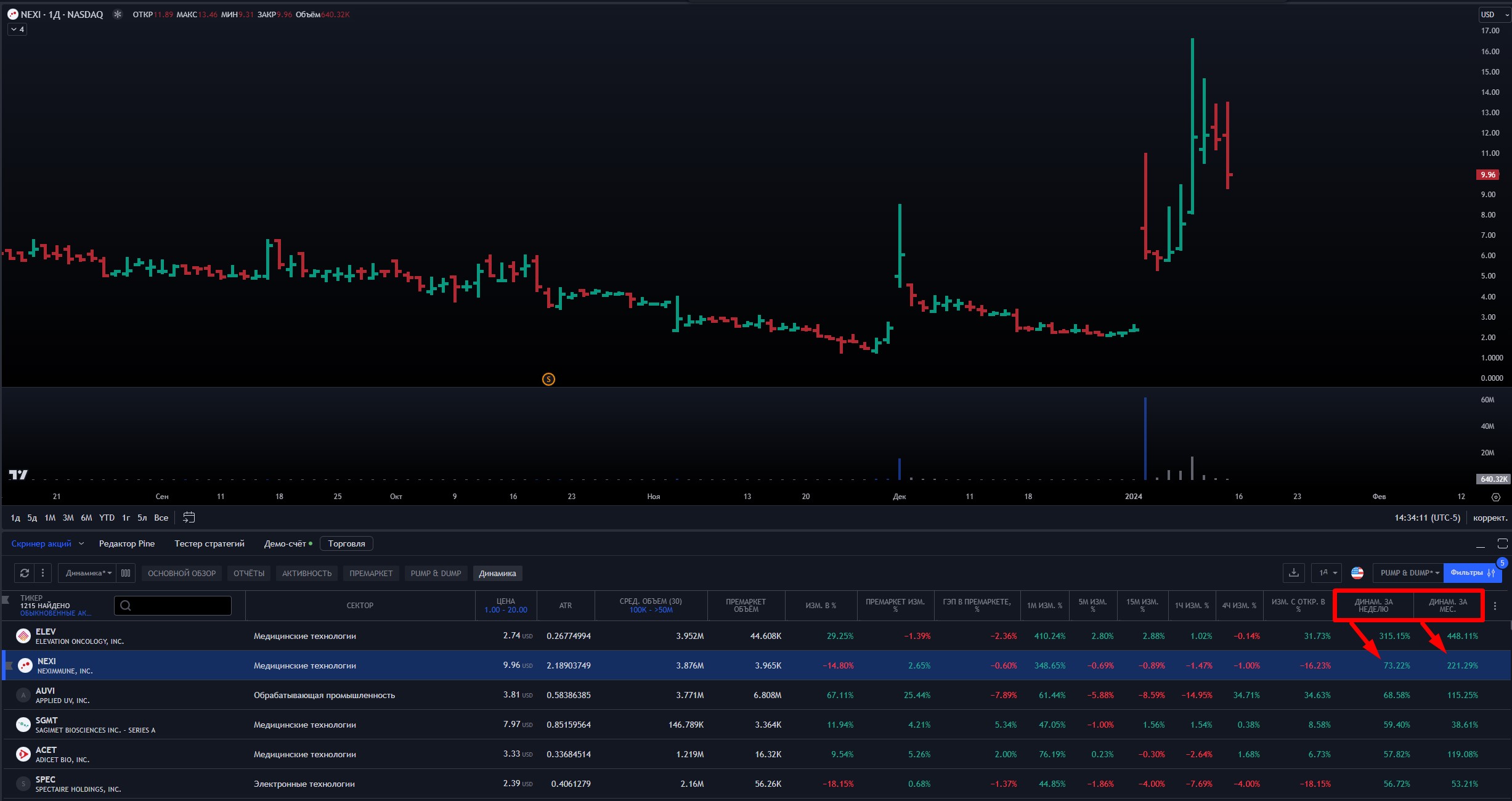Open the USD currency dropdown
The height and width of the screenshot is (801, 1512).
click(1495, 14)
